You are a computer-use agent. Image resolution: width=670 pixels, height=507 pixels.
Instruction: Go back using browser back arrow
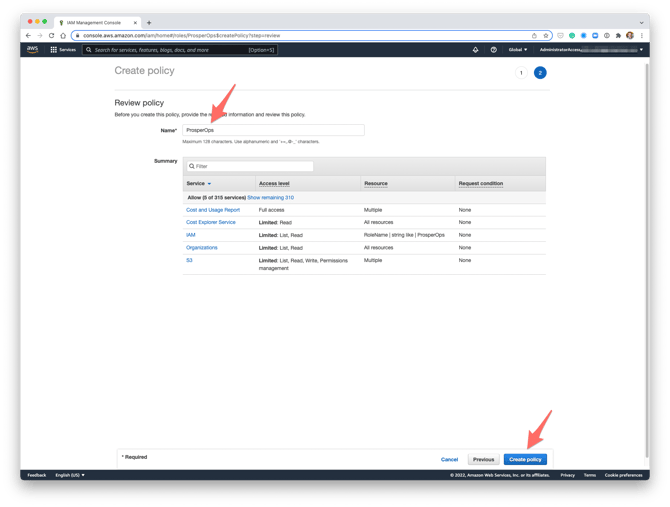28,35
